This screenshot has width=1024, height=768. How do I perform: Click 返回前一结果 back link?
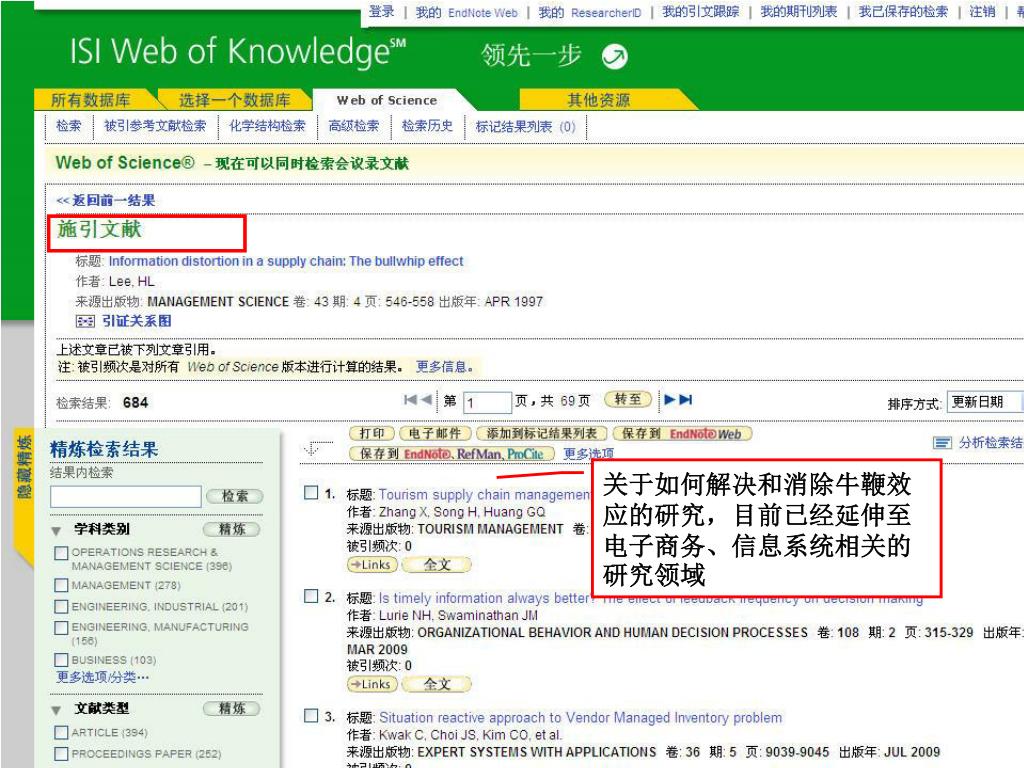tap(106, 200)
